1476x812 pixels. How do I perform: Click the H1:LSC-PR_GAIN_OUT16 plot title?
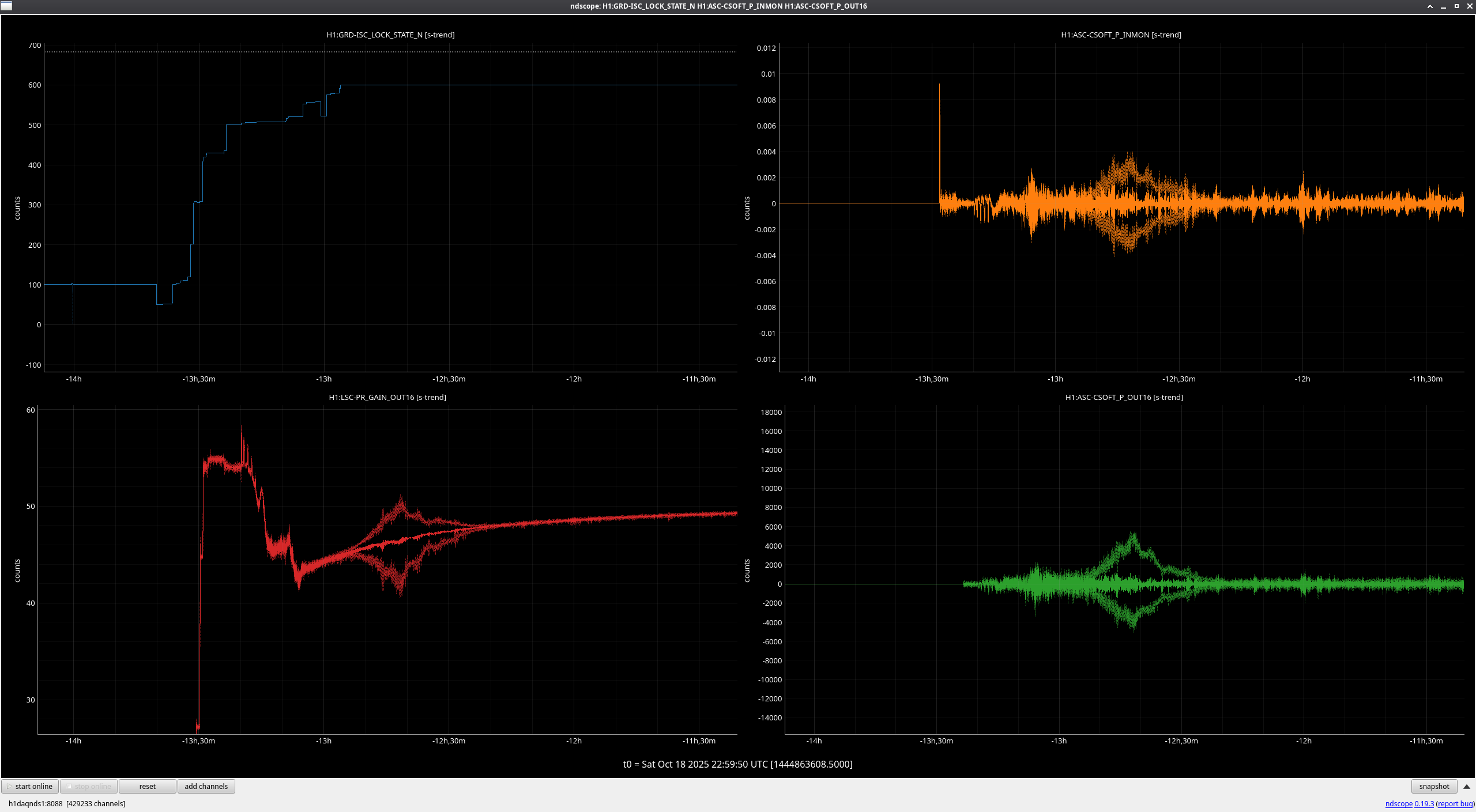(x=387, y=397)
